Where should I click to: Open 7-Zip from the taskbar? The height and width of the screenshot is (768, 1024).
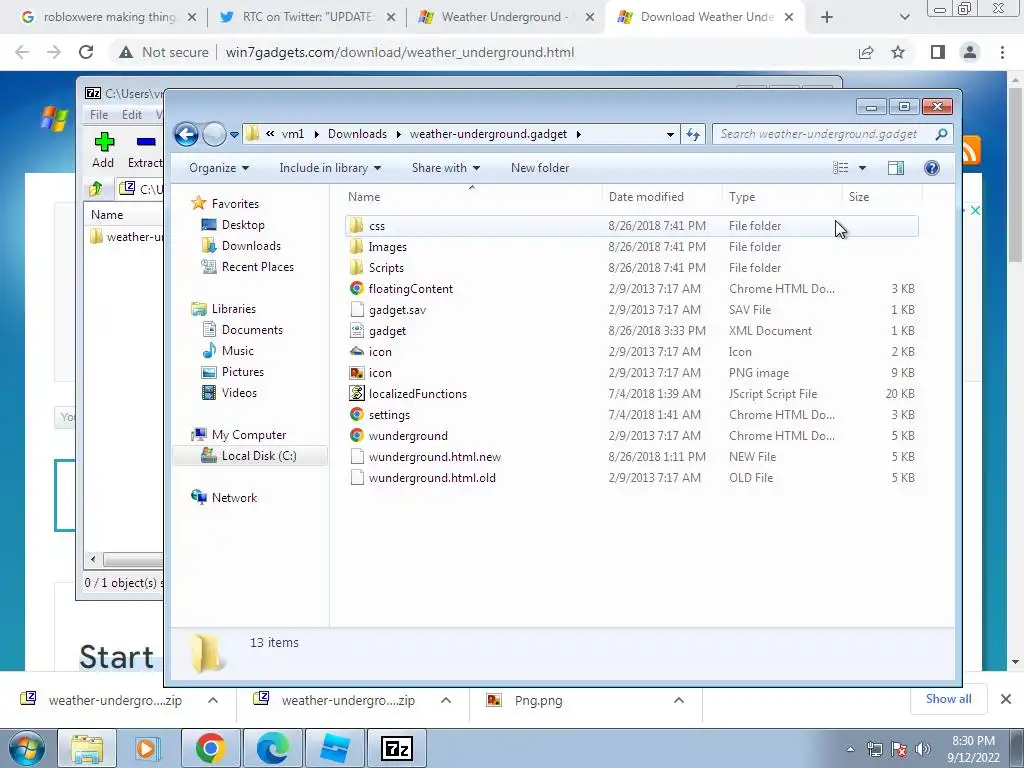(x=396, y=748)
